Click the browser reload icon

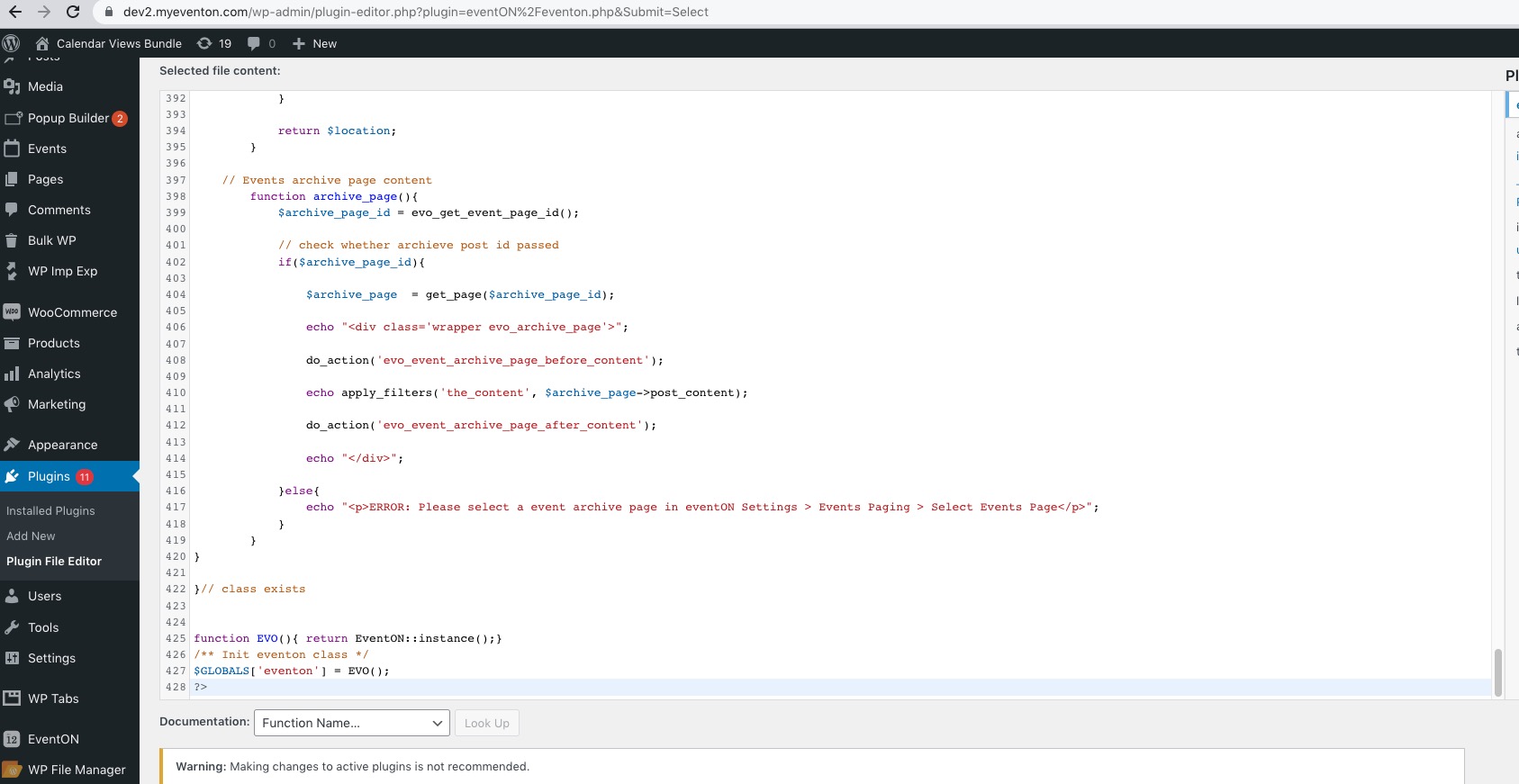(73, 12)
